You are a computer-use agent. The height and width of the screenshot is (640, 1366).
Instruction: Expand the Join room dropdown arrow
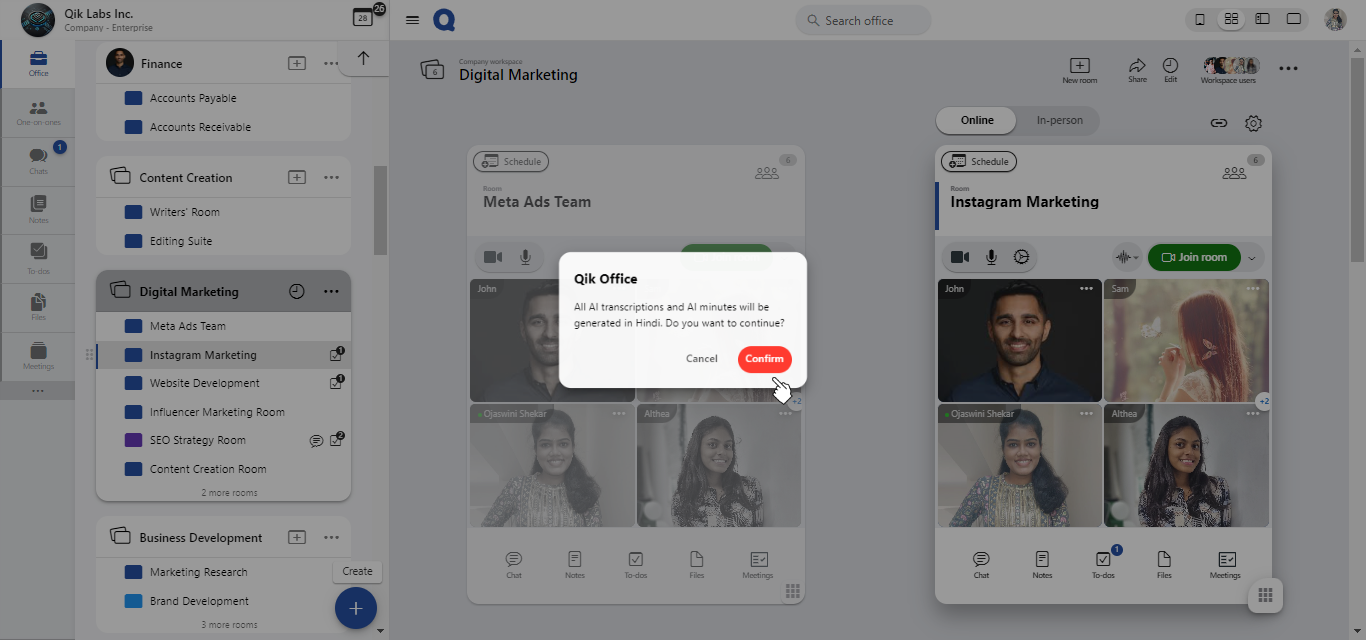coord(1251,258)
